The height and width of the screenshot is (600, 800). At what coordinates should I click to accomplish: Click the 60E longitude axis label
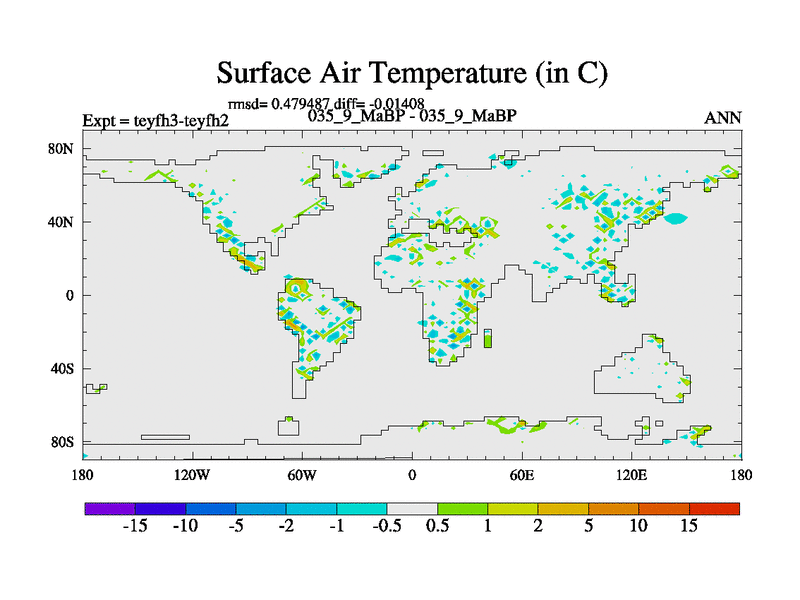click(x=522, y=474)
